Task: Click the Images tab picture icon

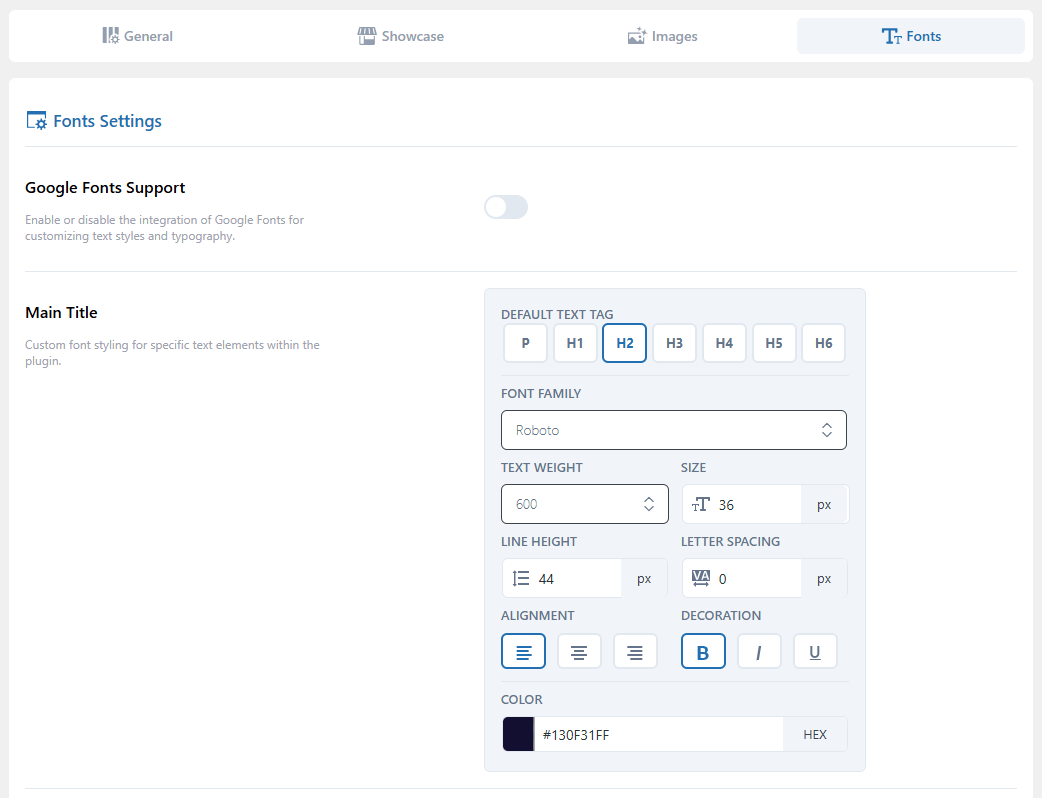Action: pyautogui.click(x=637, y=36)
